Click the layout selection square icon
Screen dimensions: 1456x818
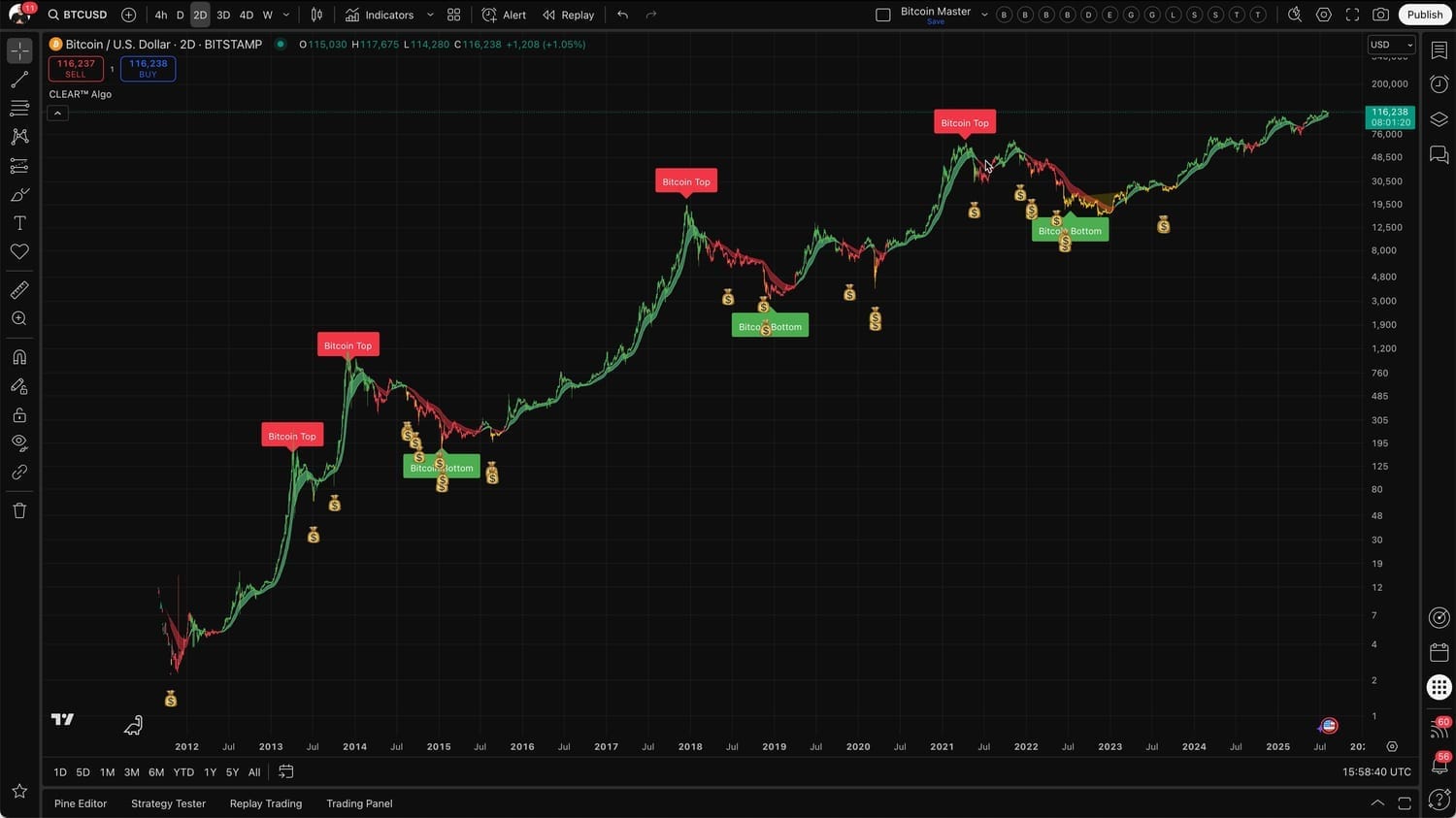[x=882, y=15]
